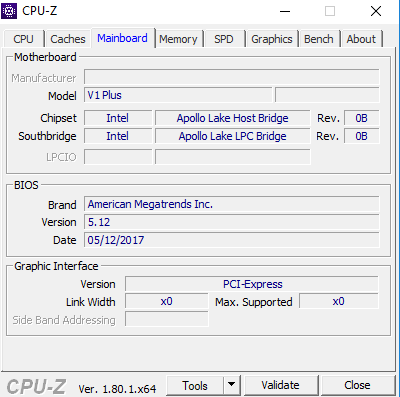Click the BIOS Date field 05/12/2017
400x397 pixels.
[x=232, y=240]
